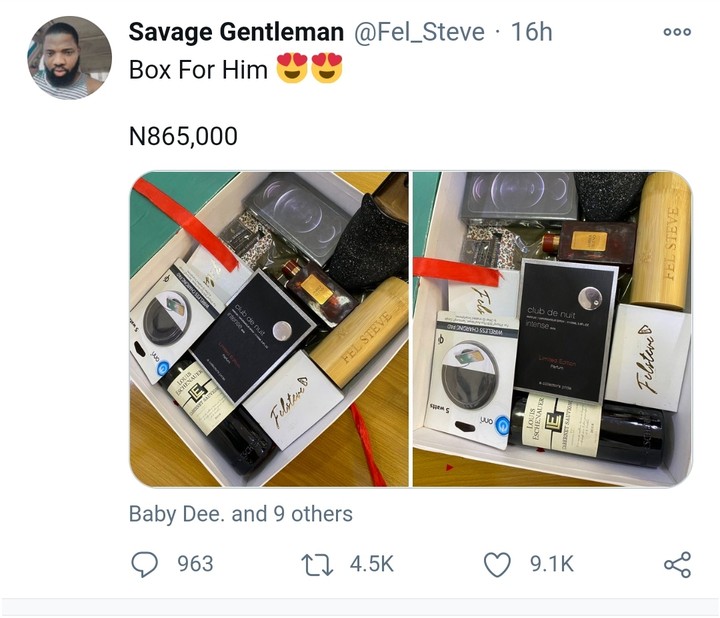Open the left gift box photo

(269, 329)
